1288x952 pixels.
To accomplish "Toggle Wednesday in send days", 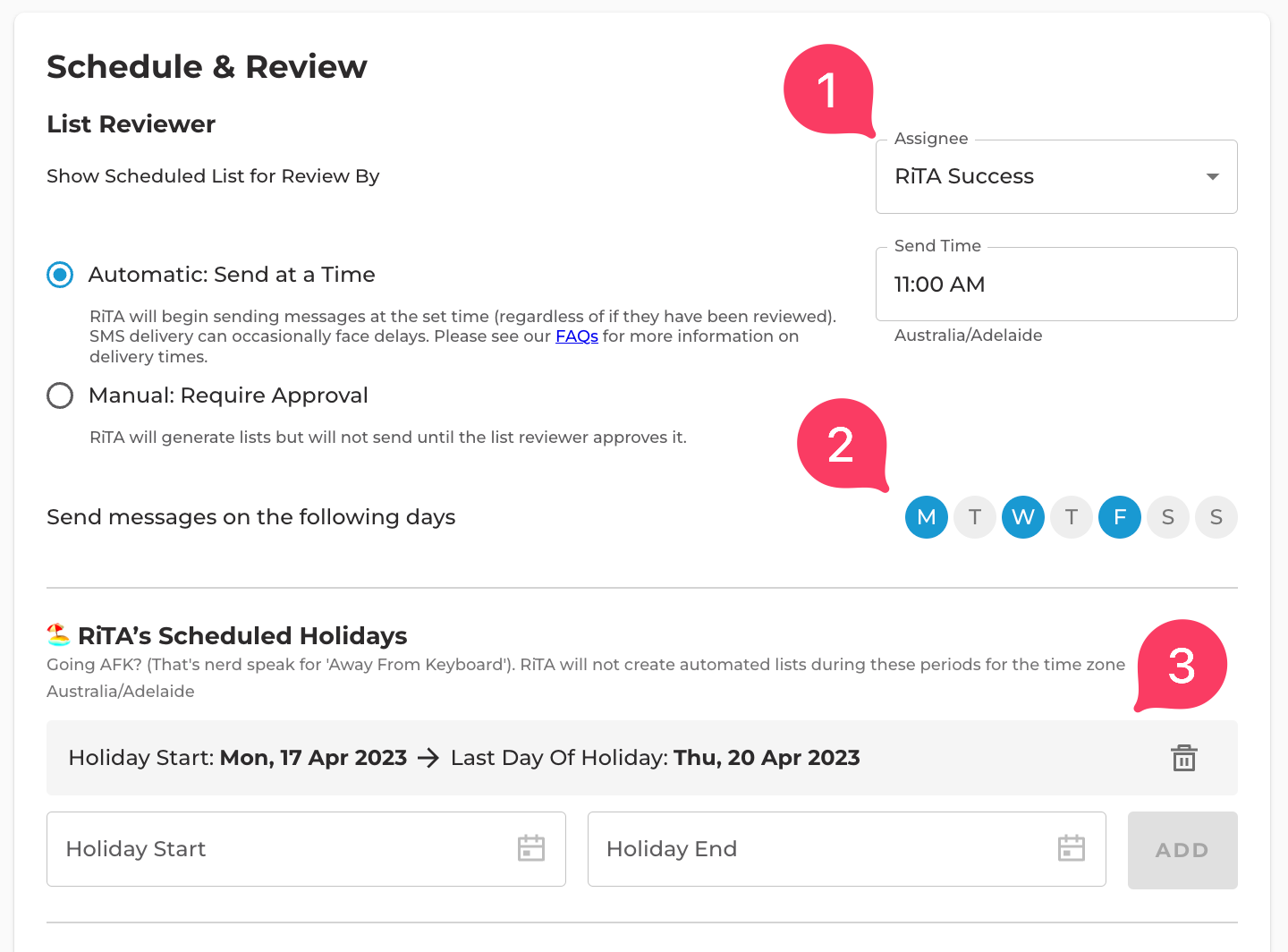I will (1023, 517).
